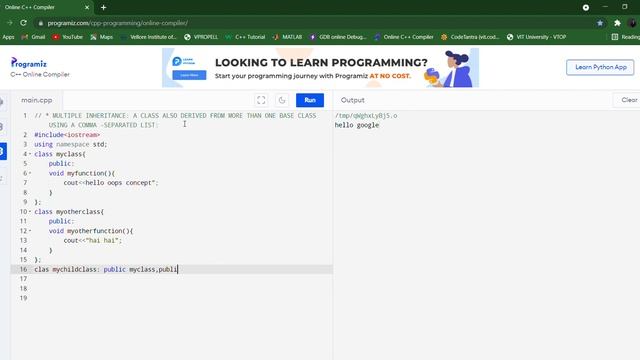Image resolution: width=640 pixels, height=360 pixels.
Task: Click the 'using namespace std;' line
Action: 71,144
